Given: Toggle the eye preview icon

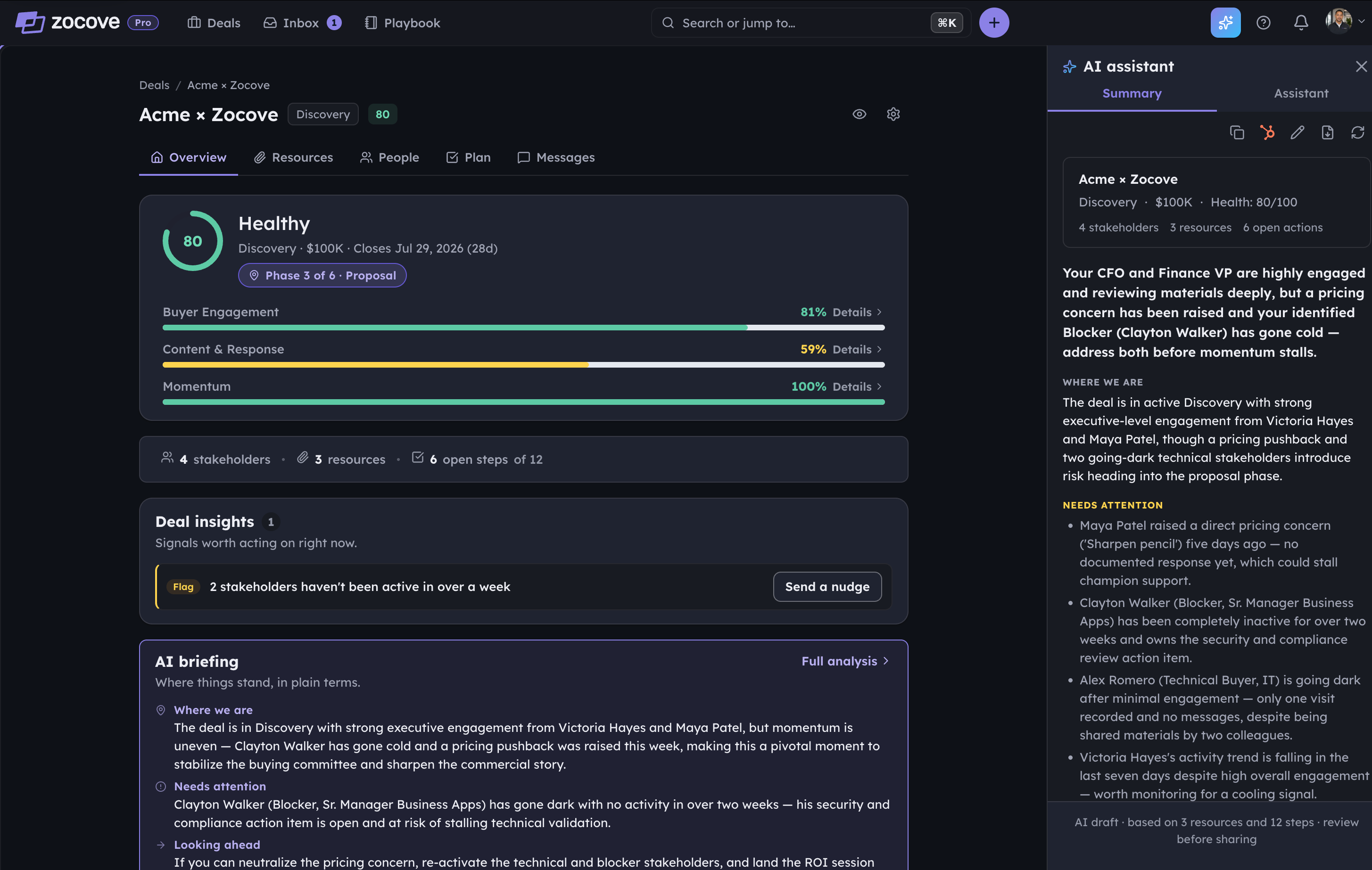Looking at the screenshot, I should pos(859,115).
